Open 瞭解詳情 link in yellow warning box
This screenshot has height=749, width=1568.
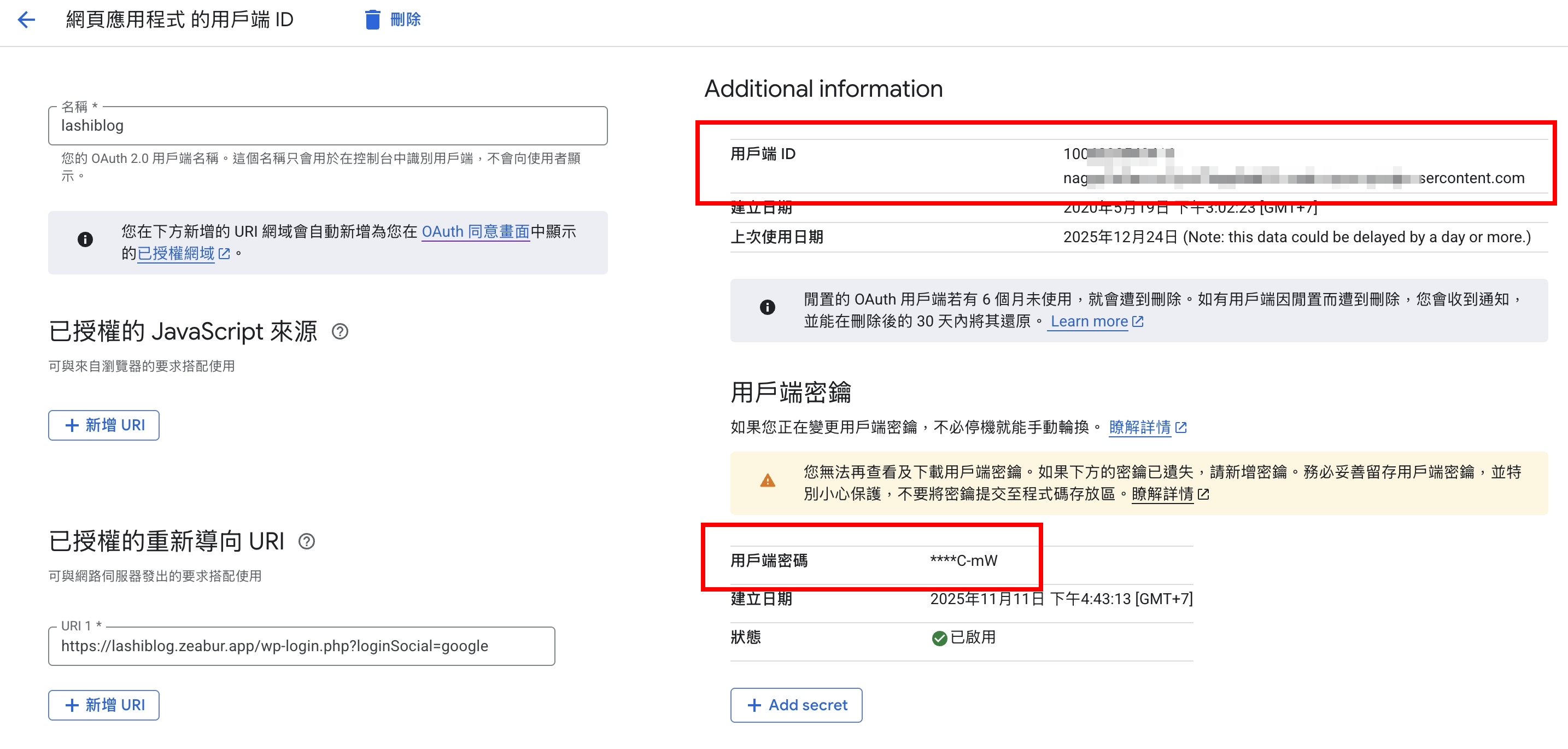(x=1162, y=494)
